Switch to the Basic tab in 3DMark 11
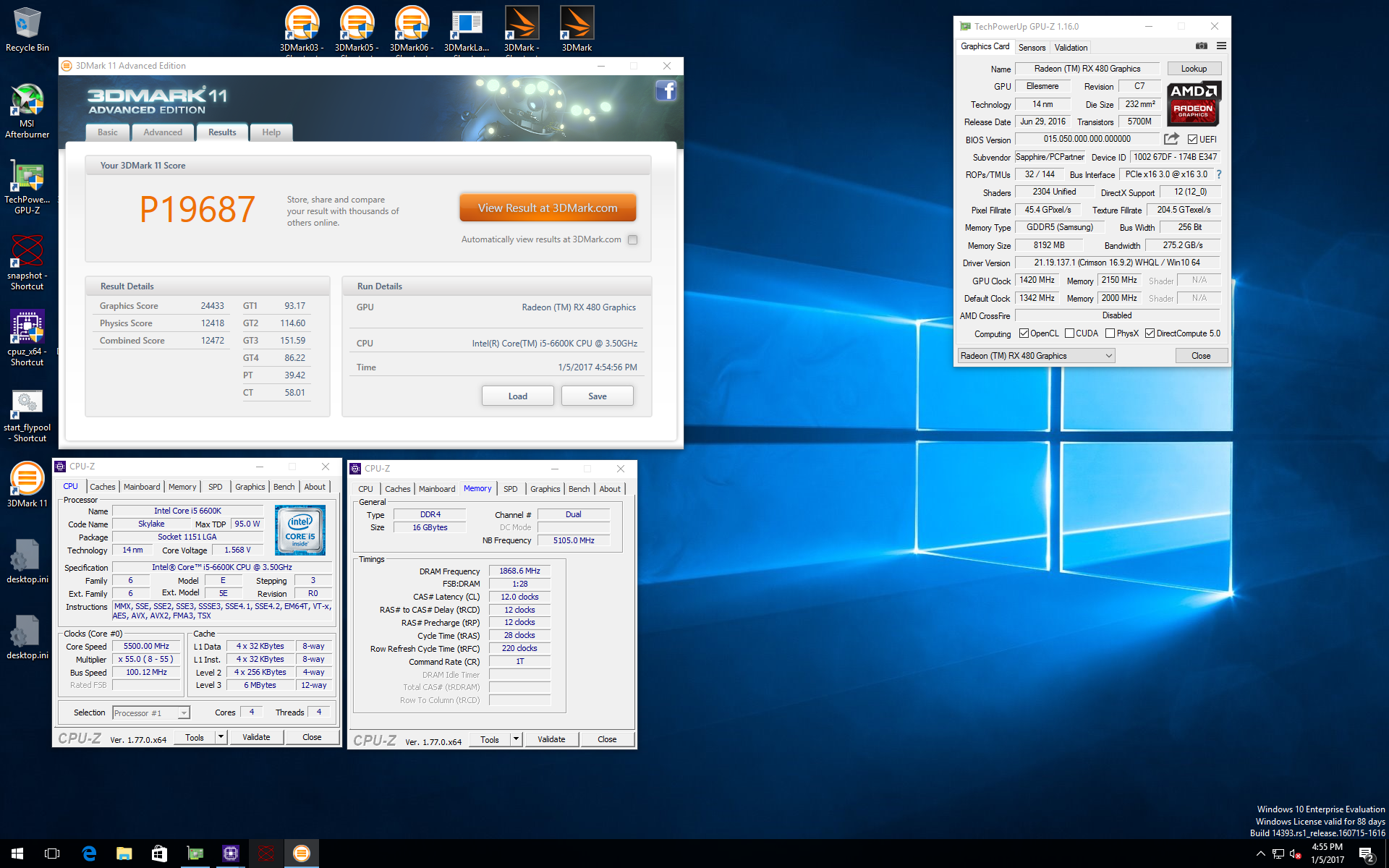This screenshot has height=868, width=1389. (108, 132)
